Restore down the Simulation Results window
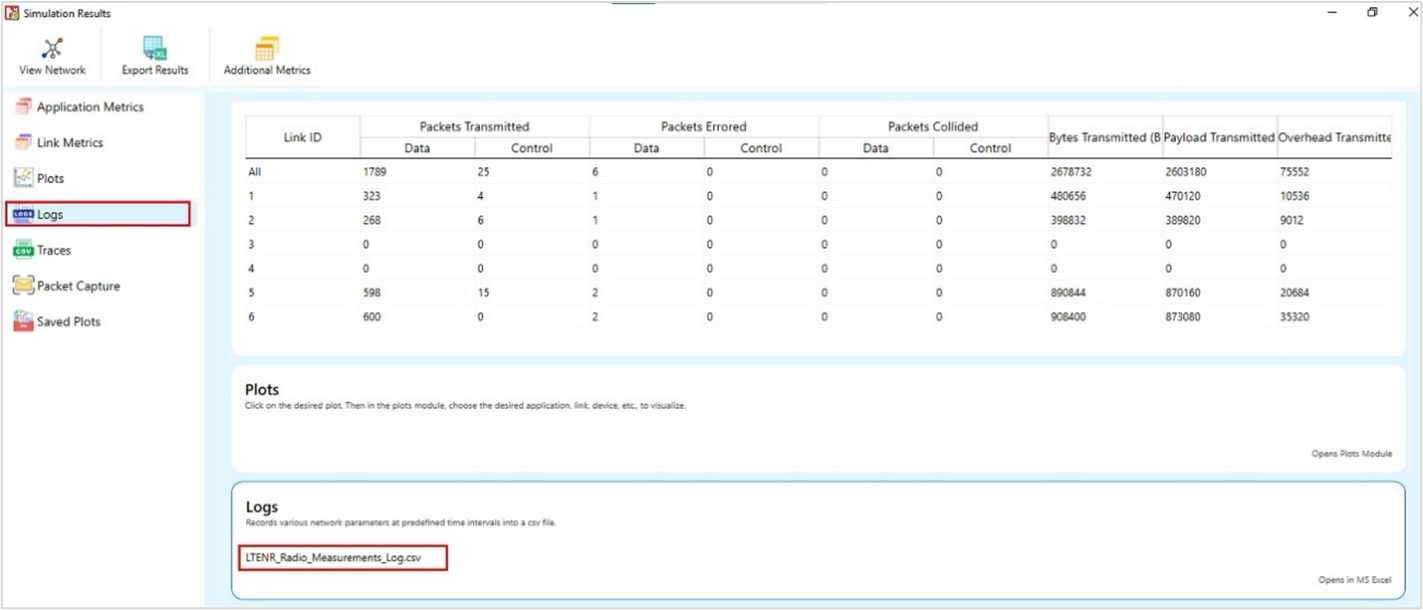This screenshot has height=610, width=1423. pos(1372,13)
